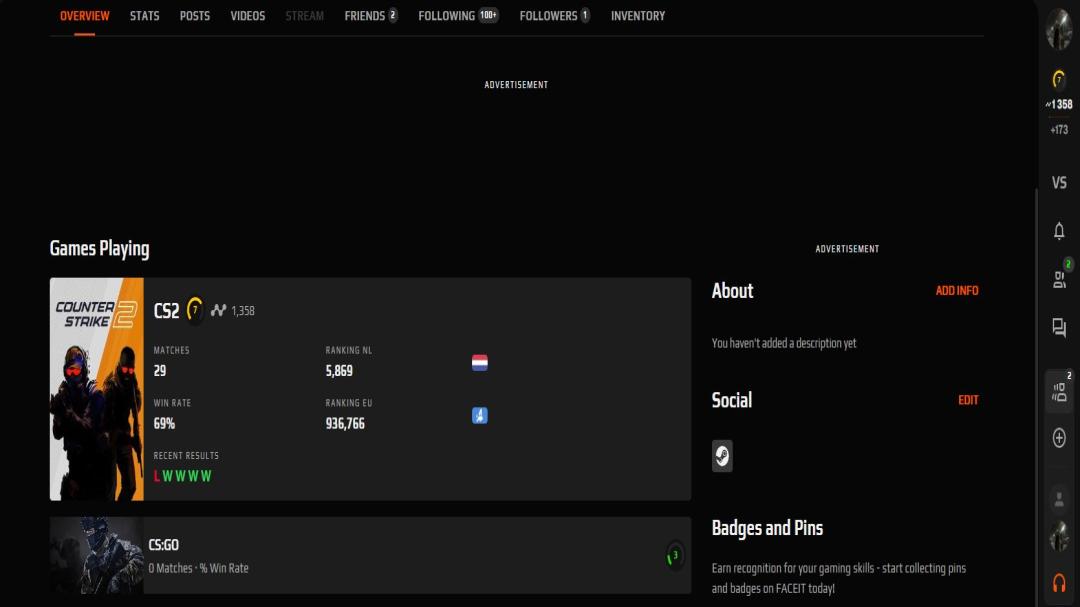Viewport: 1080px width, 607px height.
Task: Open the Friends tab
Action: 371,16
